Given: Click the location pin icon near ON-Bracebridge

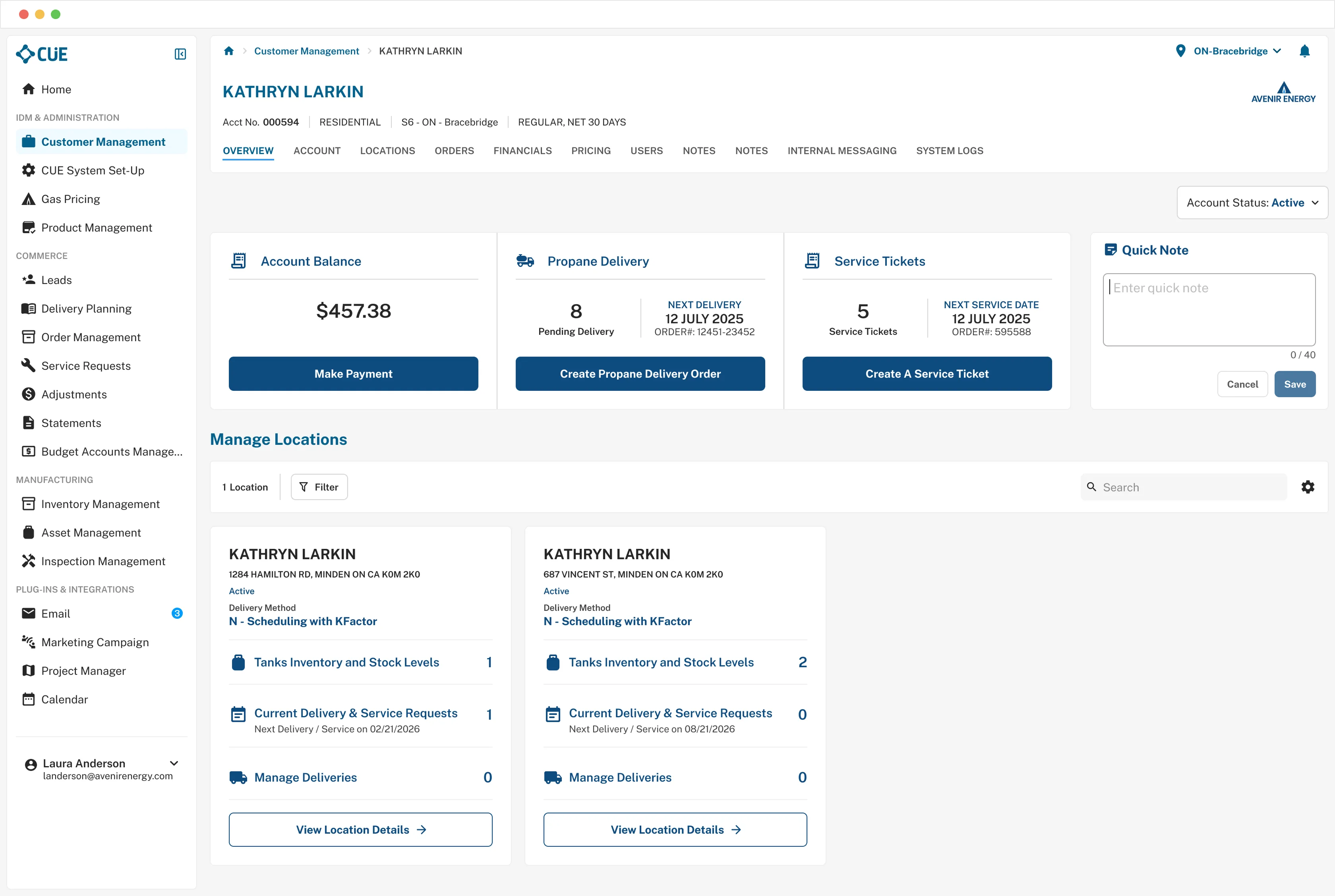Looking at the screenshot, I should pos(1181,51).
